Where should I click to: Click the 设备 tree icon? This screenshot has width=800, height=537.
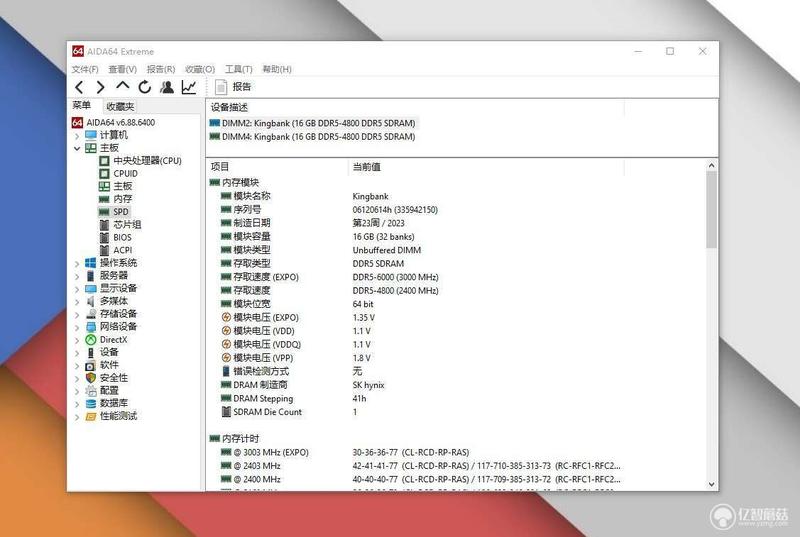91,352
